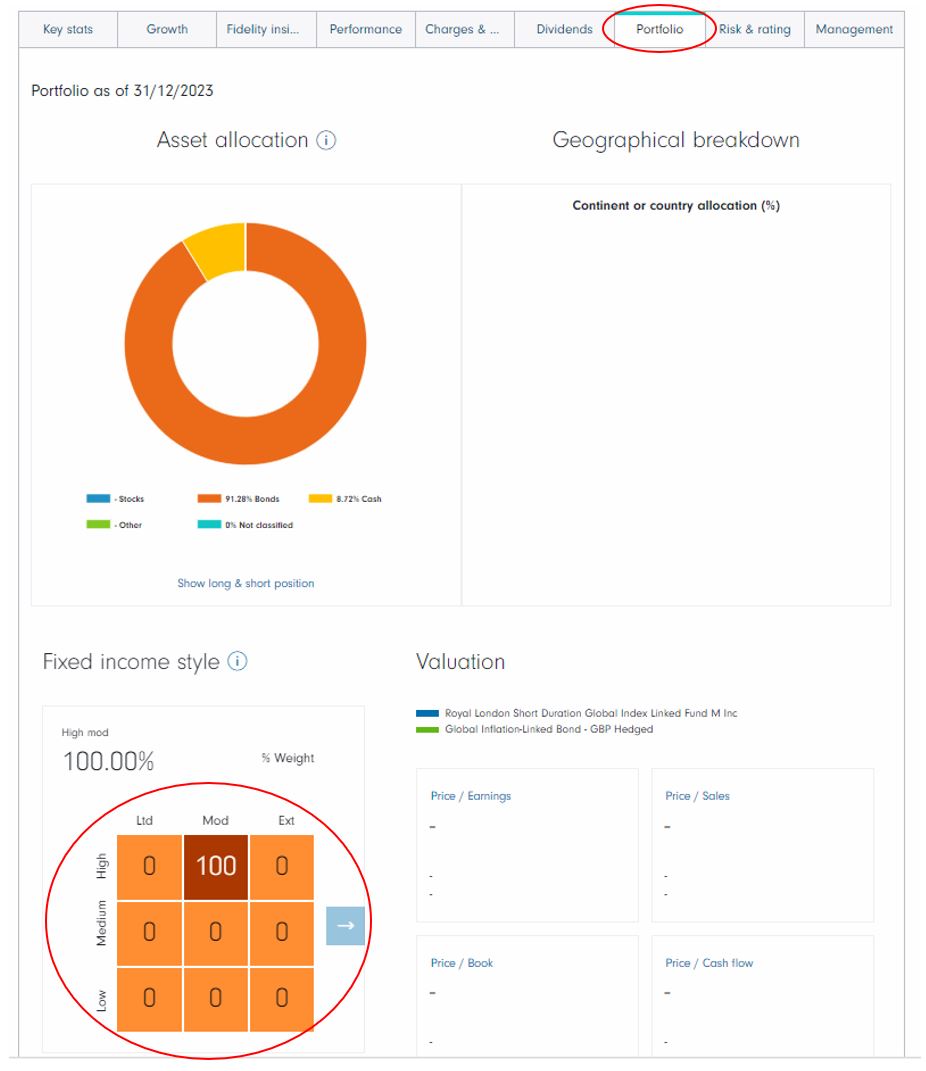926x1071 pixels.
Task: Switch to the Growth tab
Action: point(167,29)
